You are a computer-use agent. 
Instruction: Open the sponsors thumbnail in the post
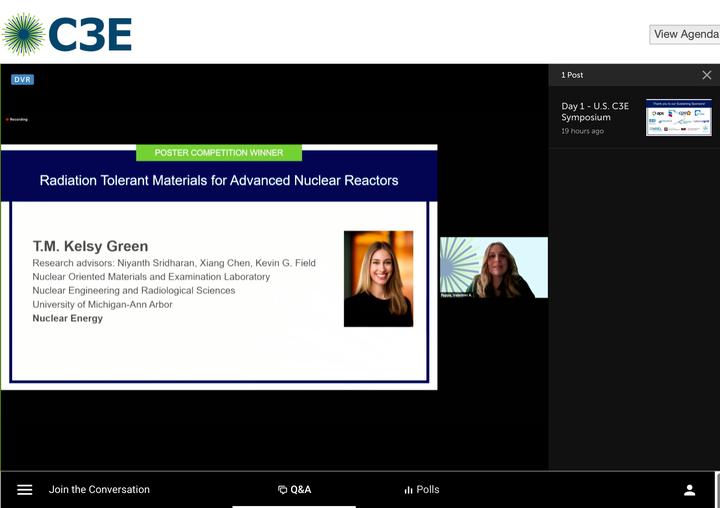pos(678,117)
